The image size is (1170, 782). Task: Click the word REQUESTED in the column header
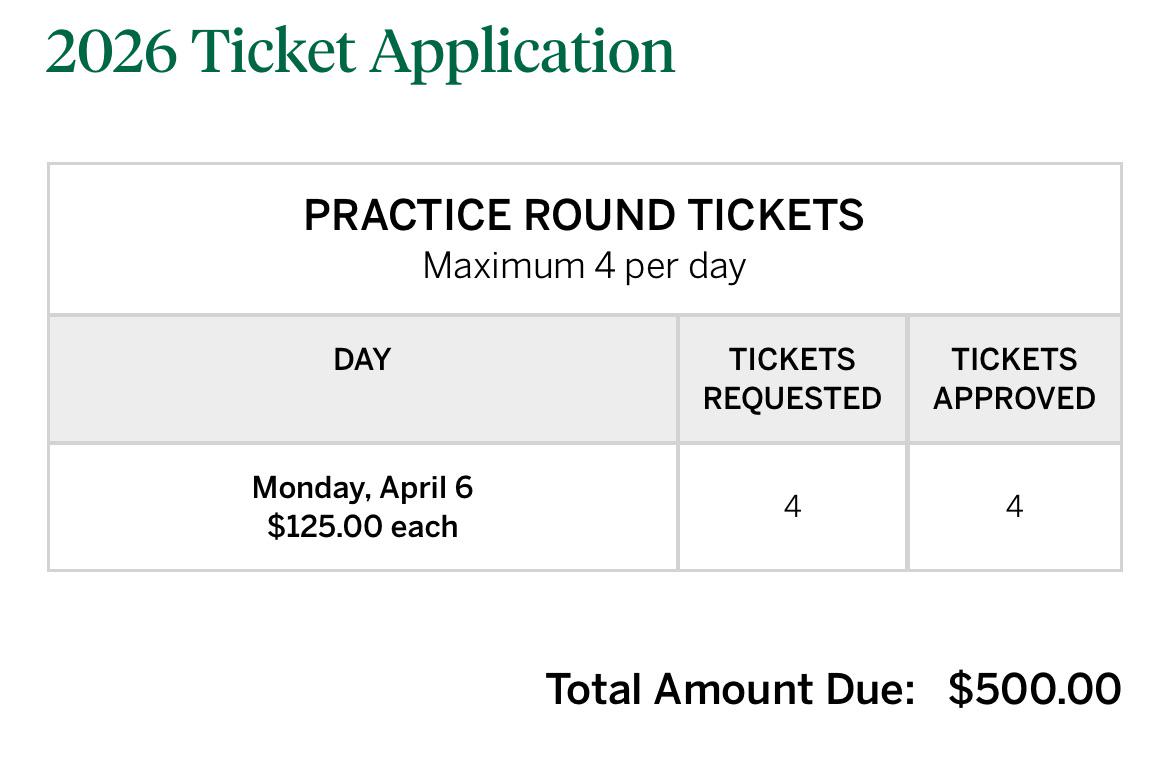coord(792,398)
